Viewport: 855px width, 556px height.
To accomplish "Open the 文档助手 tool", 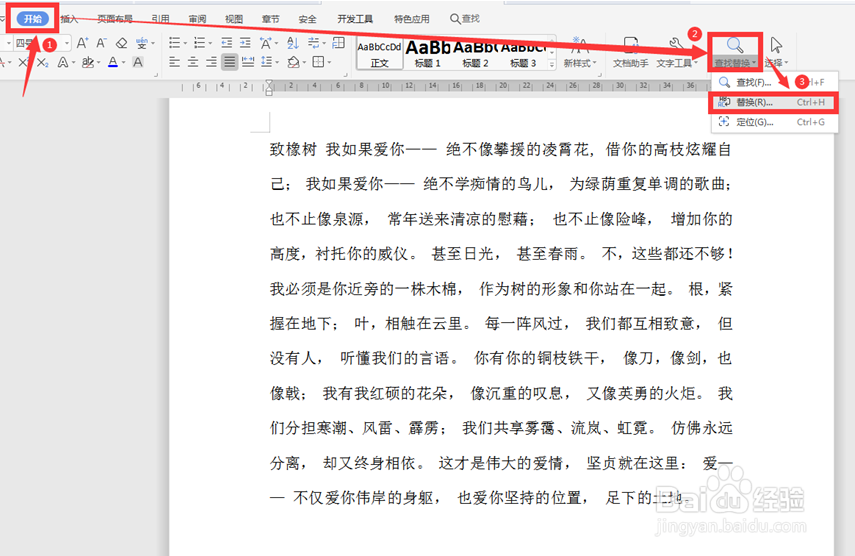I will (630, 53).
